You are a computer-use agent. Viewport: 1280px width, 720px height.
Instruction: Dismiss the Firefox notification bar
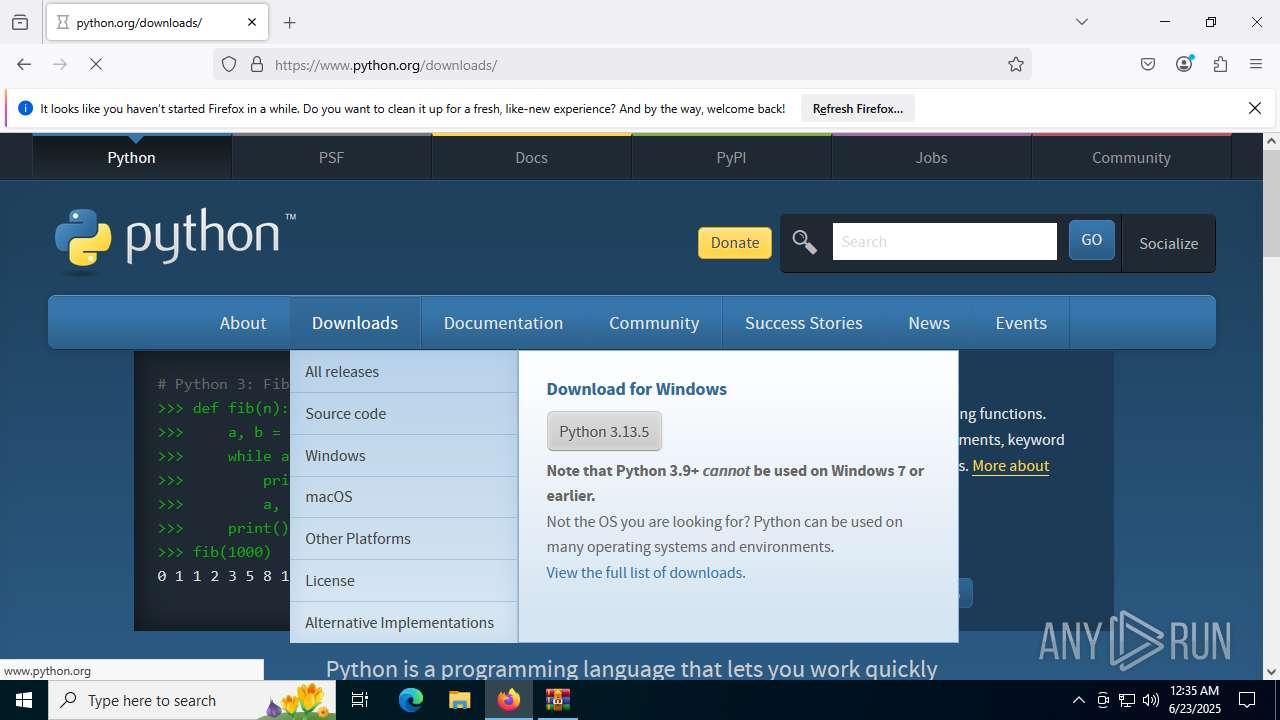1255,108
